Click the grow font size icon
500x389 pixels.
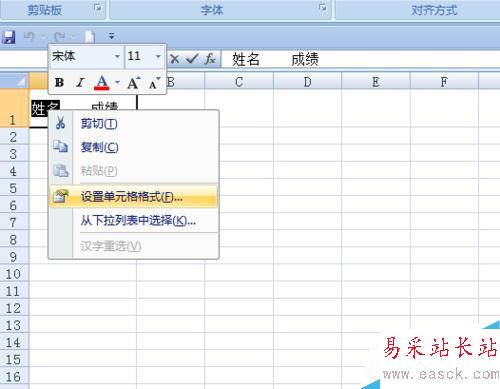(x=134, y=83)
